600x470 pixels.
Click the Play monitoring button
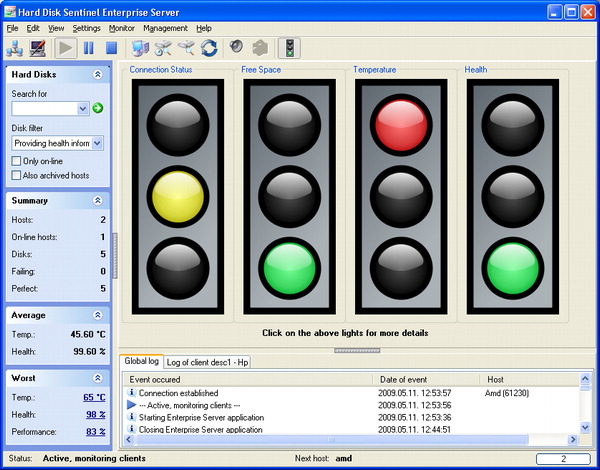pos(66,48)
